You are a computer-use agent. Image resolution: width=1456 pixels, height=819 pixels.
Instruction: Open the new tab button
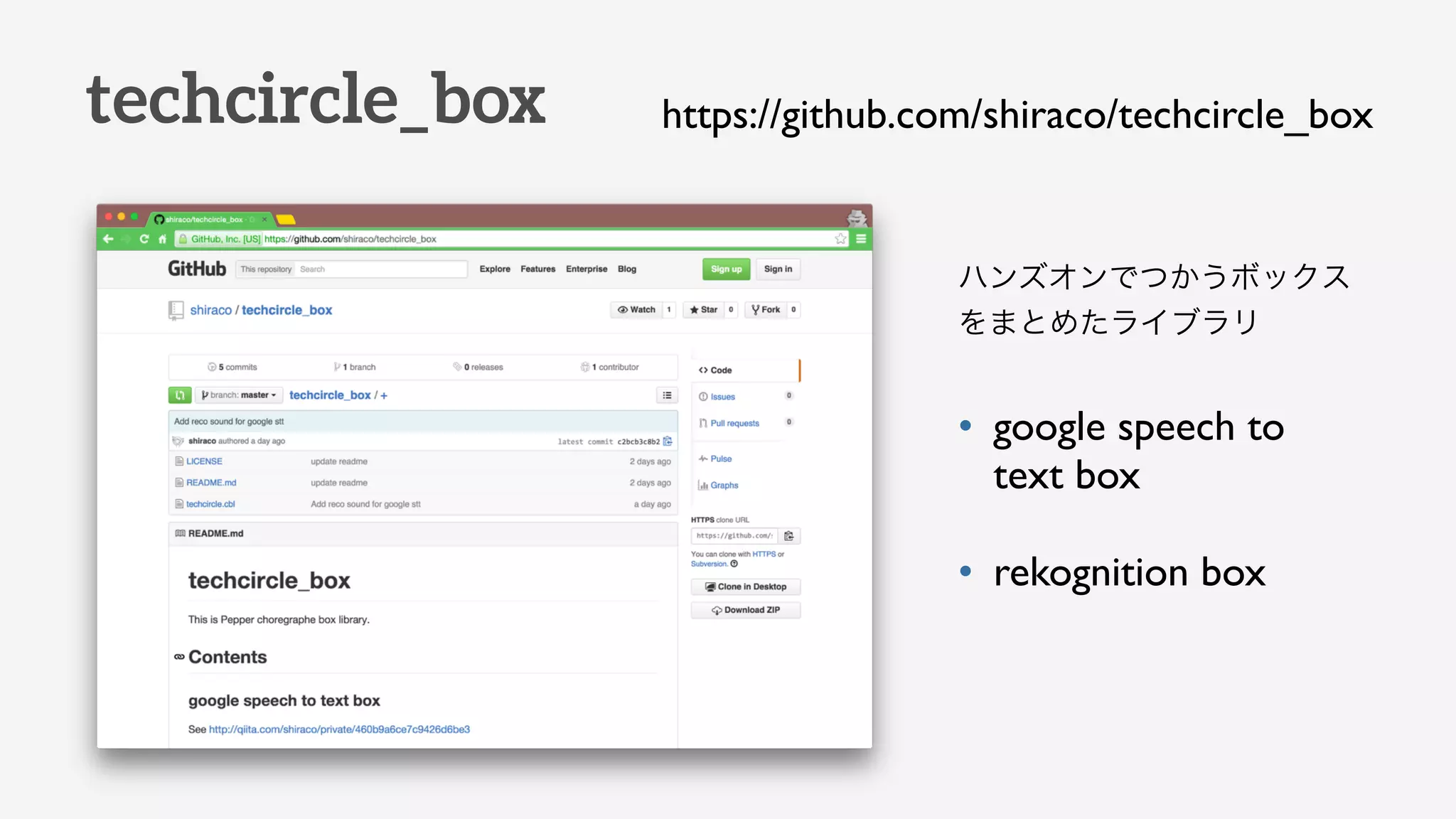point(286,219)
